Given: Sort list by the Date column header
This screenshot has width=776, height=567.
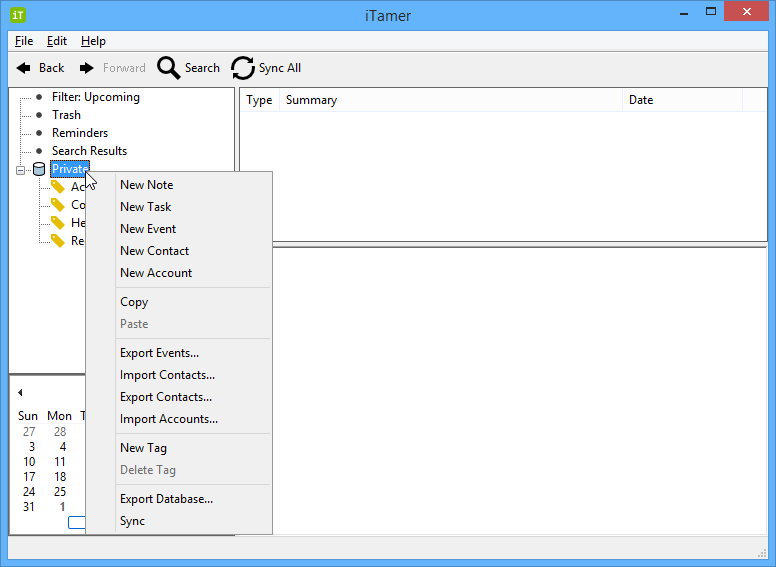Looking at the screenshot, I should [640, 100].
